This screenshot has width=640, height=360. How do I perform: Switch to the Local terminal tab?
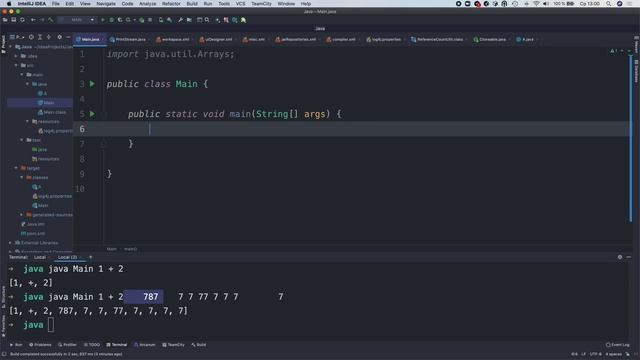tap(40, 257)
